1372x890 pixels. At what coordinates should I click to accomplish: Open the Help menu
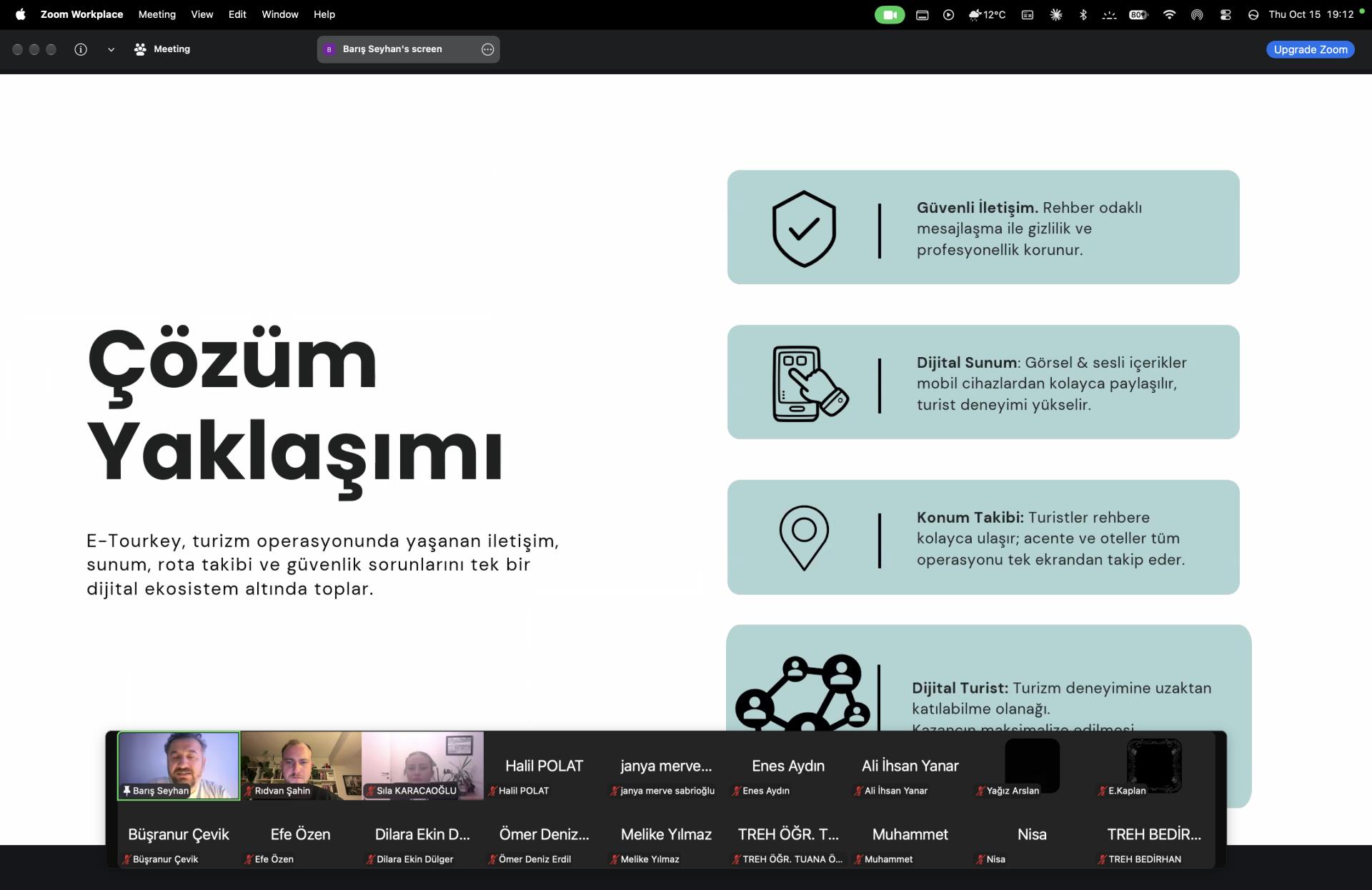(x=324, y=14)
